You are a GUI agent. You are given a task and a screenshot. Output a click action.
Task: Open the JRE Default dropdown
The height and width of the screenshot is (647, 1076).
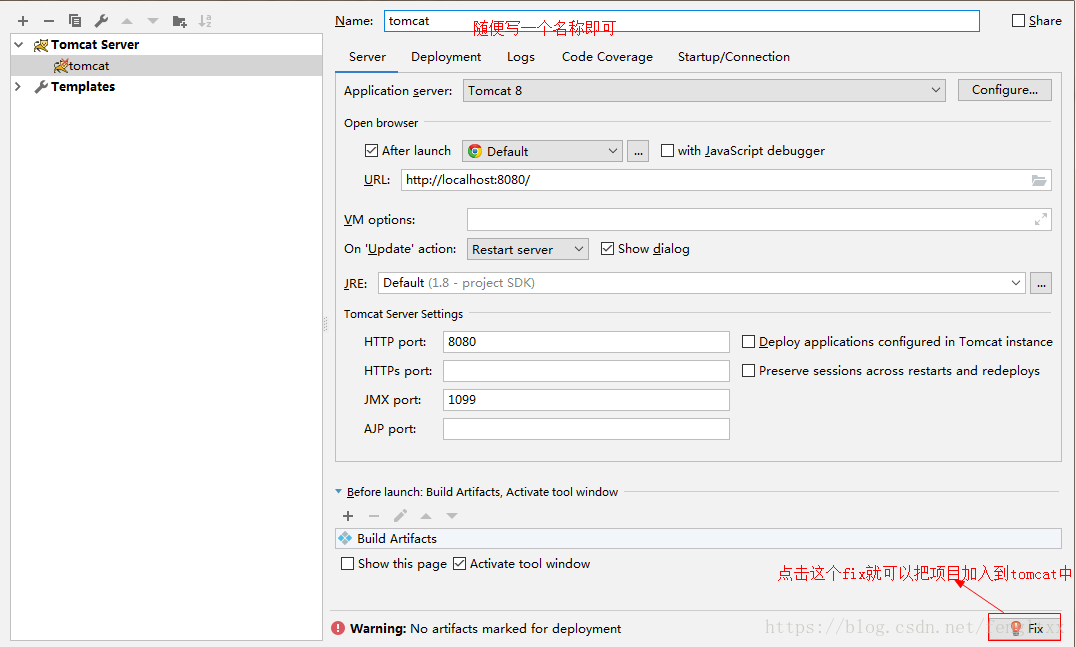702,283
